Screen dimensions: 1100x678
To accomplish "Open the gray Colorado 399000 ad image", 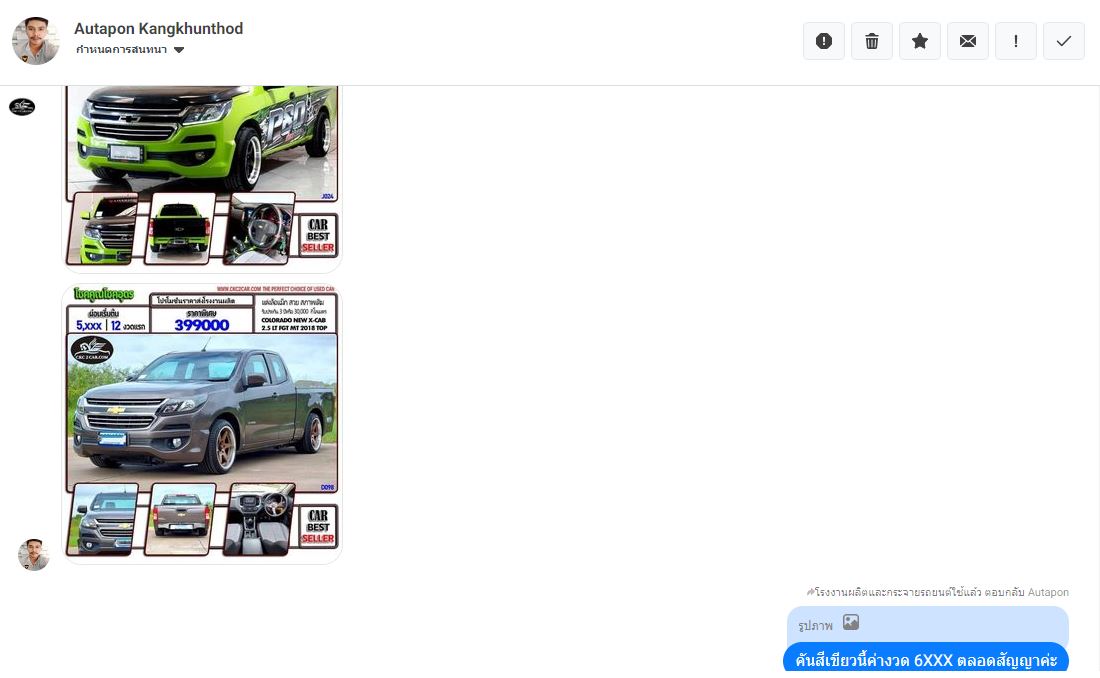I will point(202,424).
